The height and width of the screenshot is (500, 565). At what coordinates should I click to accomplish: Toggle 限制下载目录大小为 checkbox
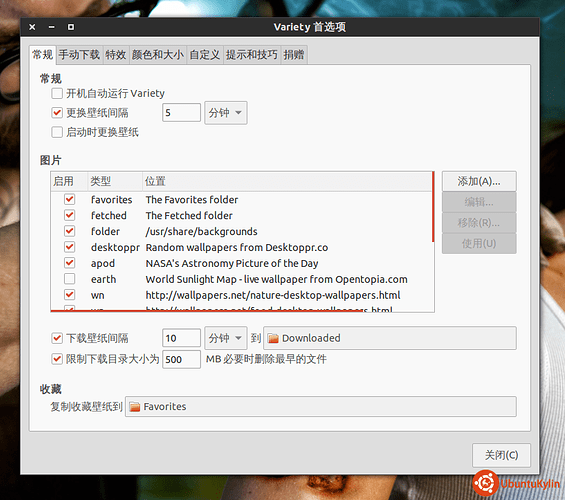(57, 359)
